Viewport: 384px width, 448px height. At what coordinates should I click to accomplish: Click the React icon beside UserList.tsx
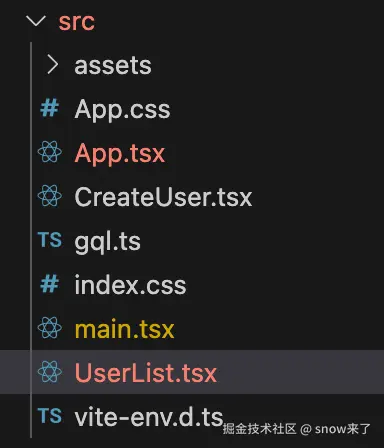[x=50, y=372]
